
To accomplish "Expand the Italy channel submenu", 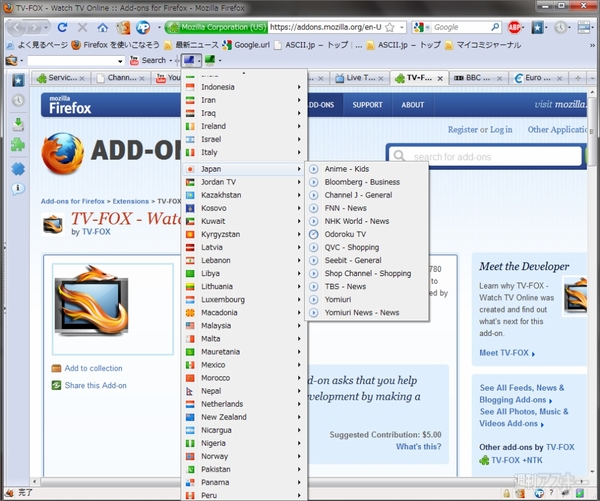I will point(245,152).
